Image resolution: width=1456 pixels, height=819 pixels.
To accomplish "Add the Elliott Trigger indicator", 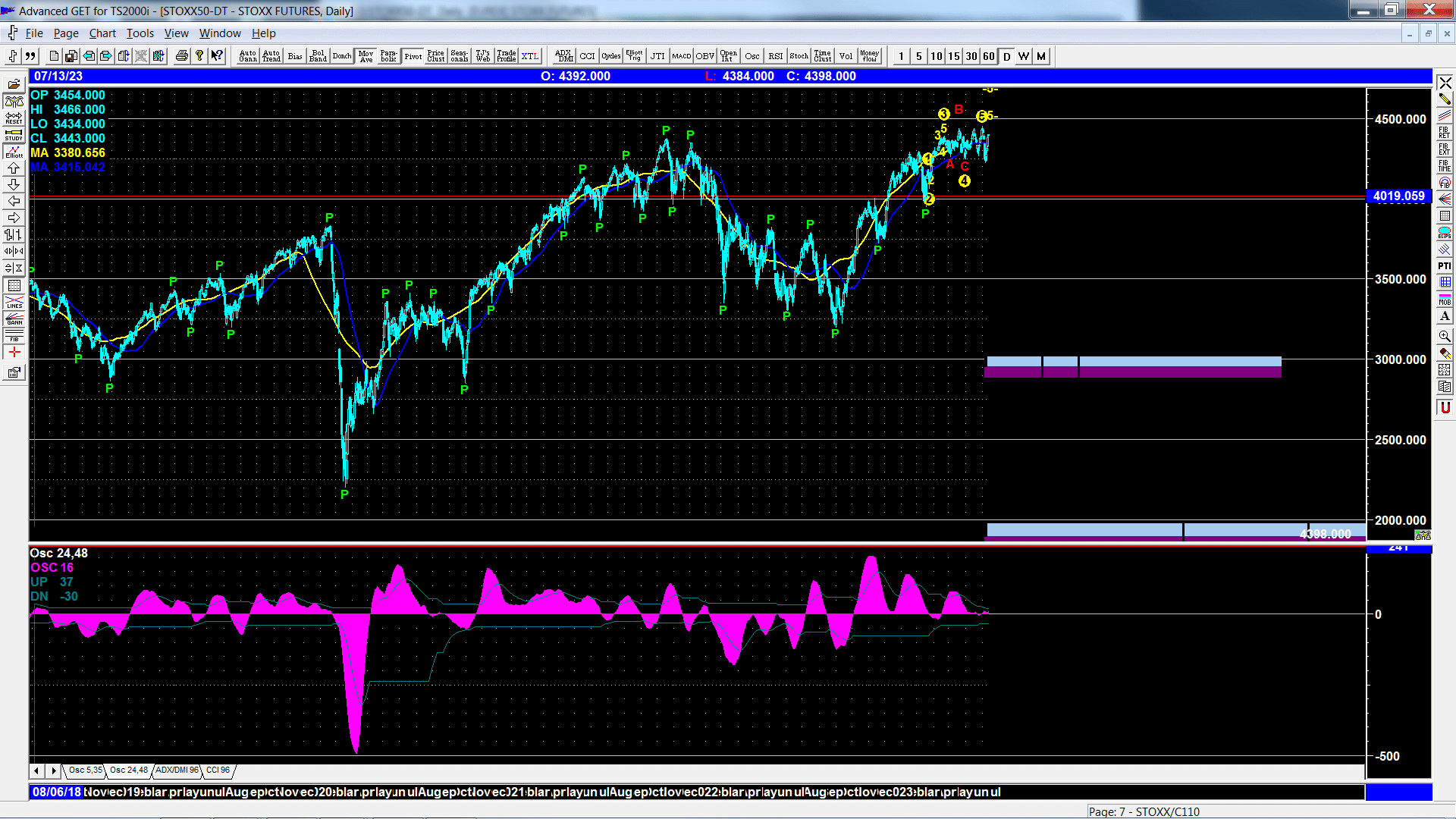I will pyautogui.click(x=635, y=56).
